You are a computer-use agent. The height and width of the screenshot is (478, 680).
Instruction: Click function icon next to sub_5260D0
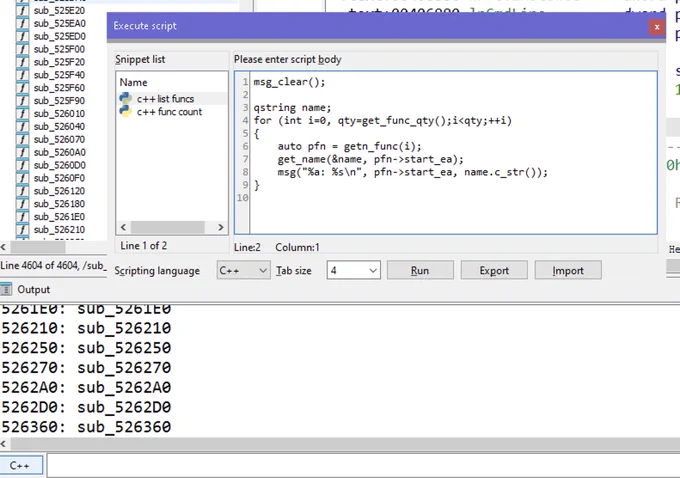tap(22, 165)
